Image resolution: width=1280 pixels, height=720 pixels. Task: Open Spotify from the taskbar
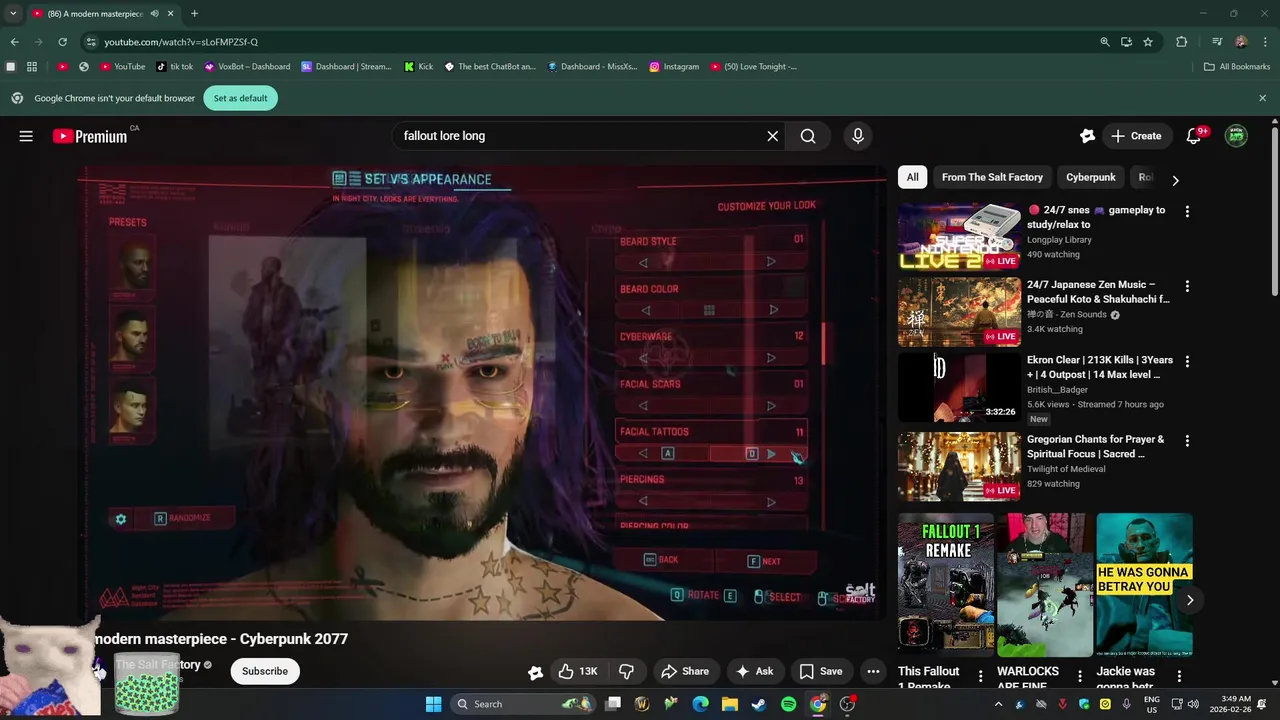click(x=788, y=704)
